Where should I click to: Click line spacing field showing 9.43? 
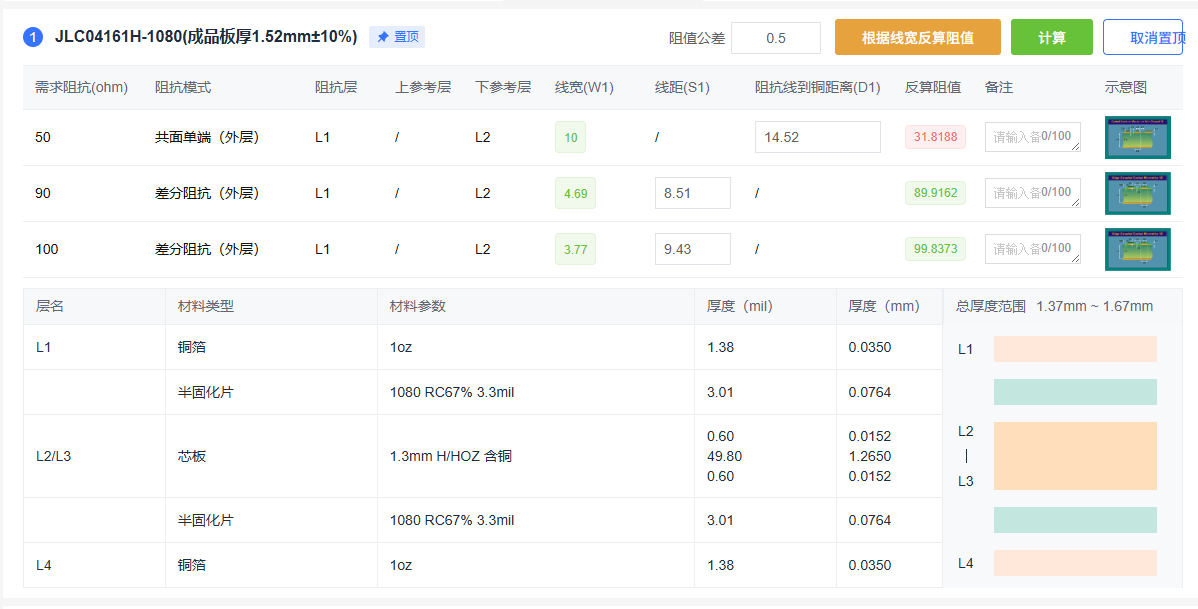pyautogui.click(x=692, y=249)
